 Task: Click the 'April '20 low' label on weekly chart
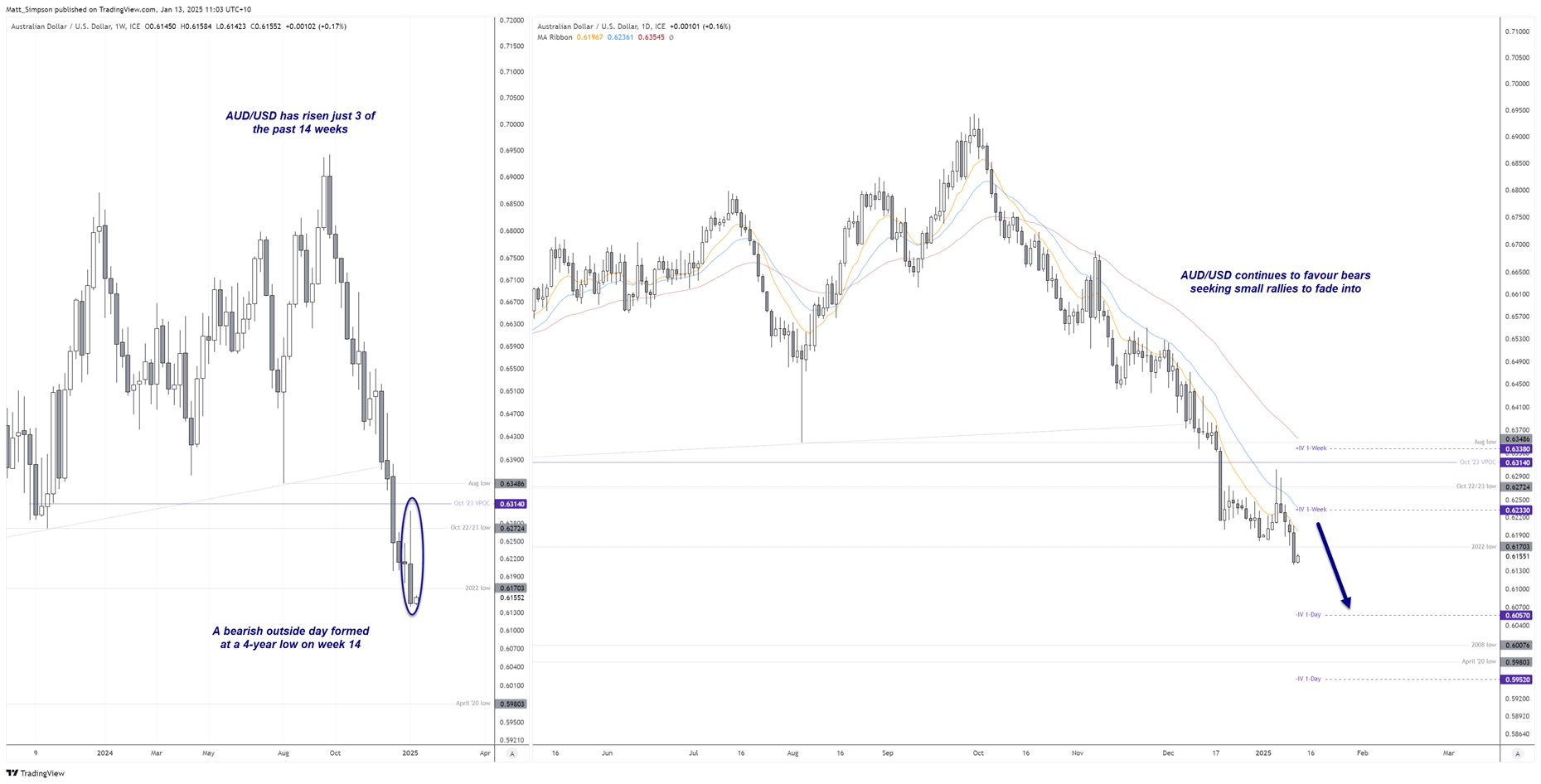472,704
